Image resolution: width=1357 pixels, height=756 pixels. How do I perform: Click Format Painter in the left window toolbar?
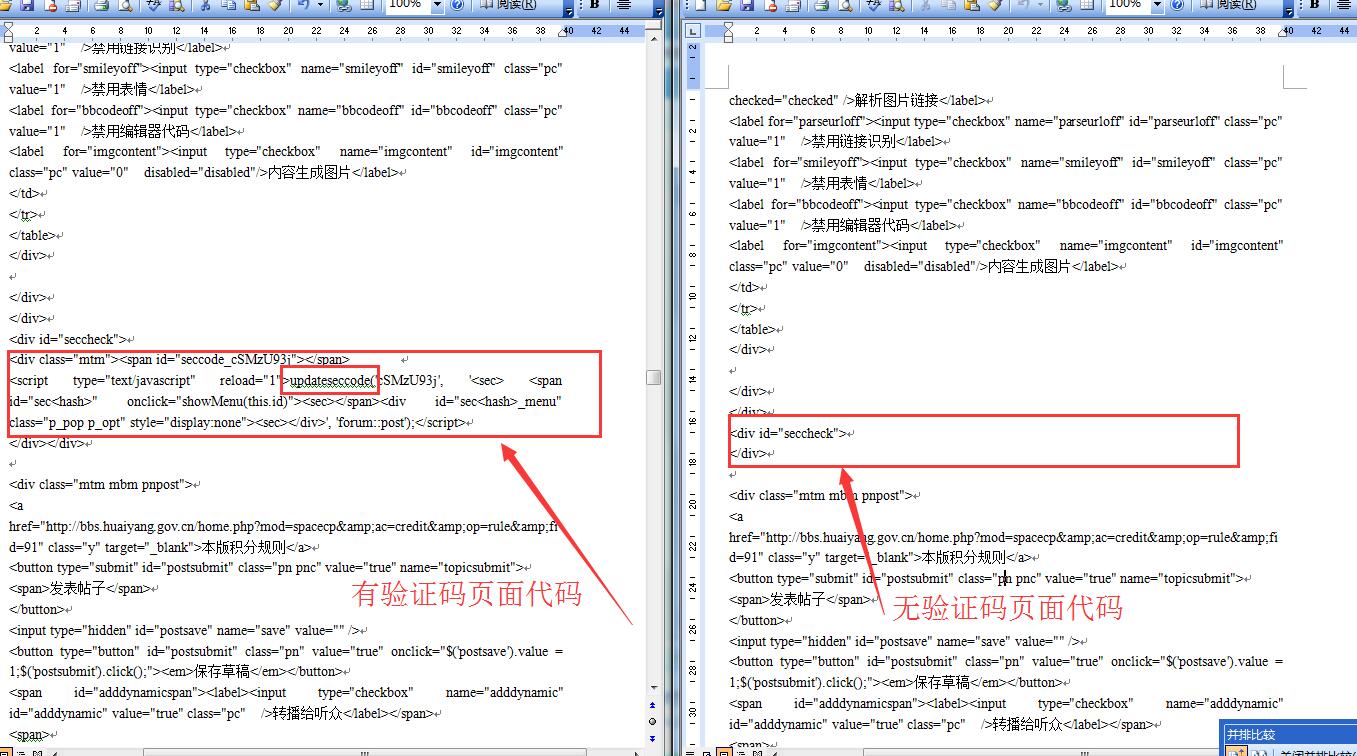coord(270,5)
